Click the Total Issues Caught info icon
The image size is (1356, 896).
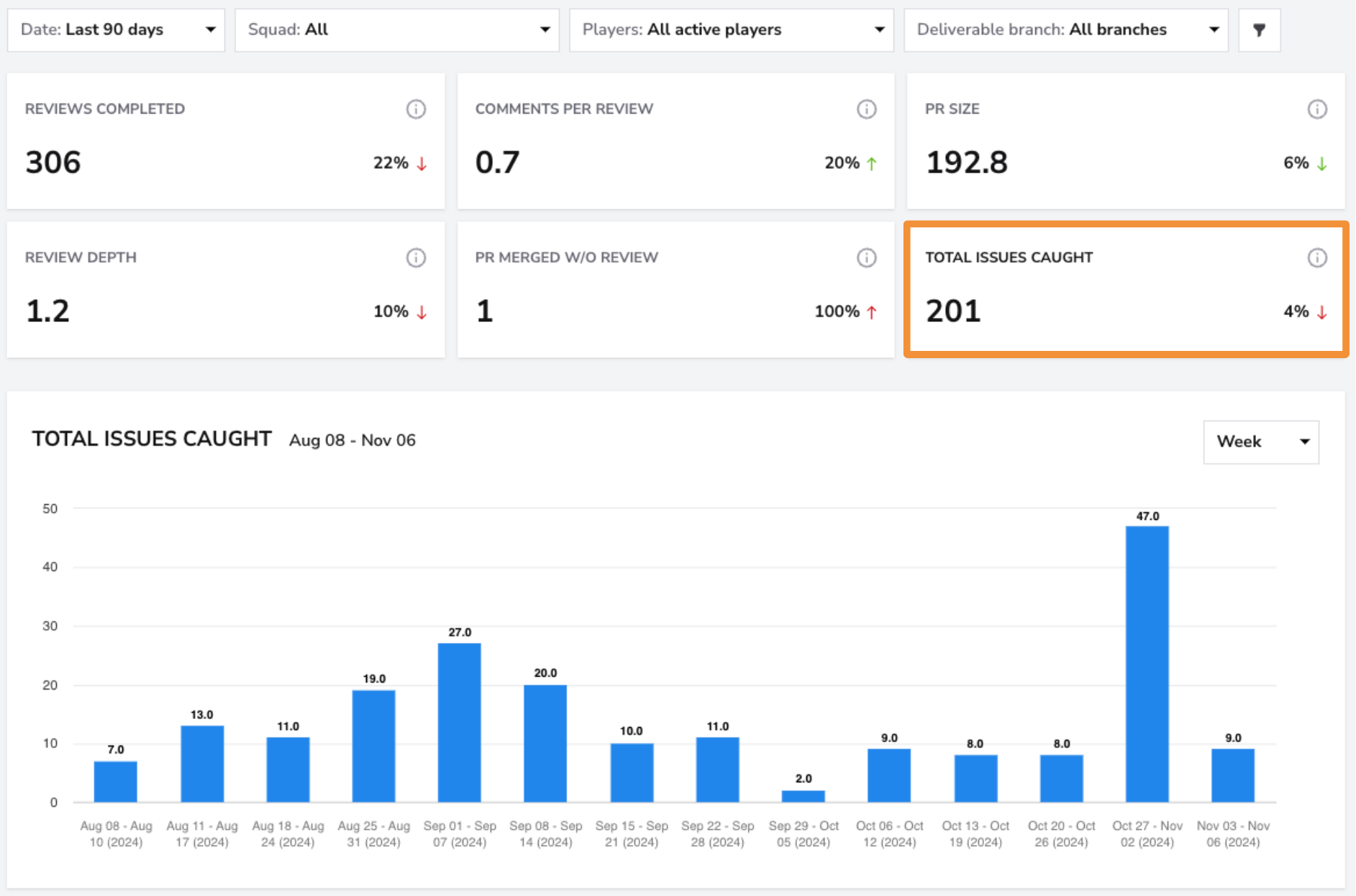pyautogui.click(x=1316, y=257)
